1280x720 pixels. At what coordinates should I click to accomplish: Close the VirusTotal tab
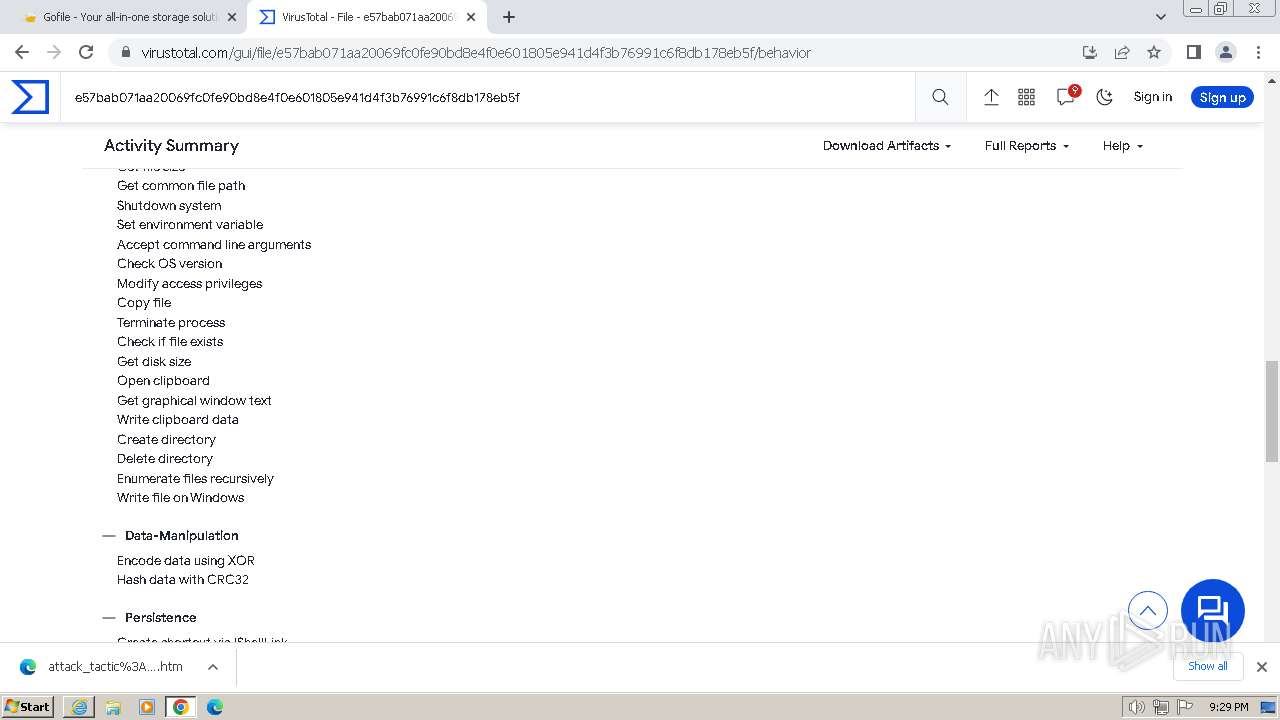[x=471, y=17]
